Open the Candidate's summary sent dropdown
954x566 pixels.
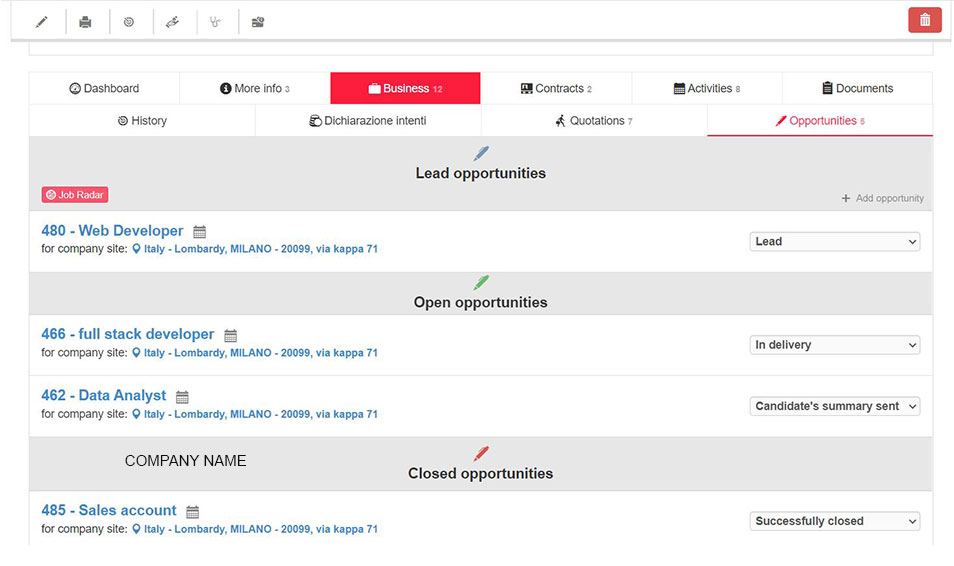pos(834,406)
